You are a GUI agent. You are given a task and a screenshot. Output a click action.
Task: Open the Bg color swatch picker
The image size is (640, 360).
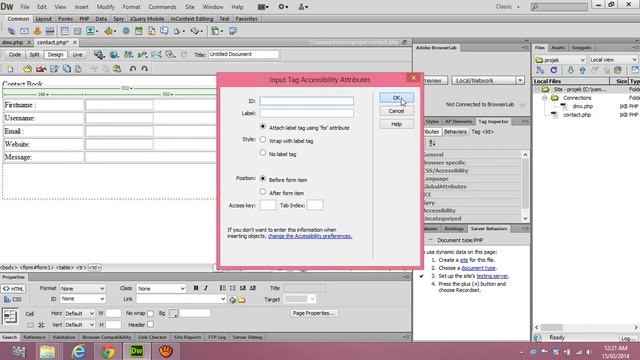coord(173,313)
